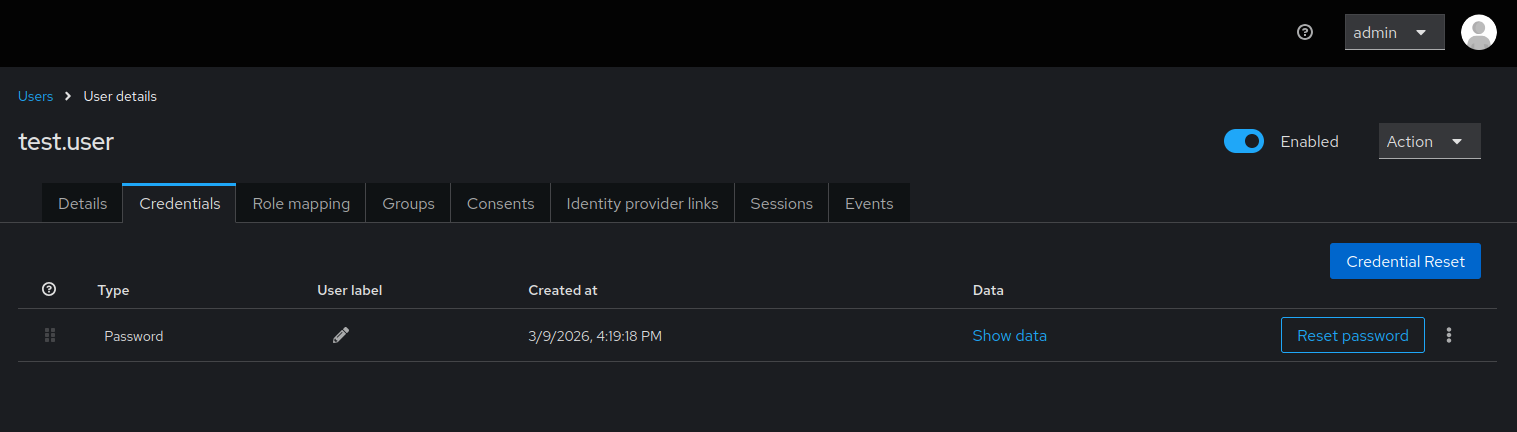Switch to the Events tab
Viewport: 1517px width, 432px height.
pos(869,203)
